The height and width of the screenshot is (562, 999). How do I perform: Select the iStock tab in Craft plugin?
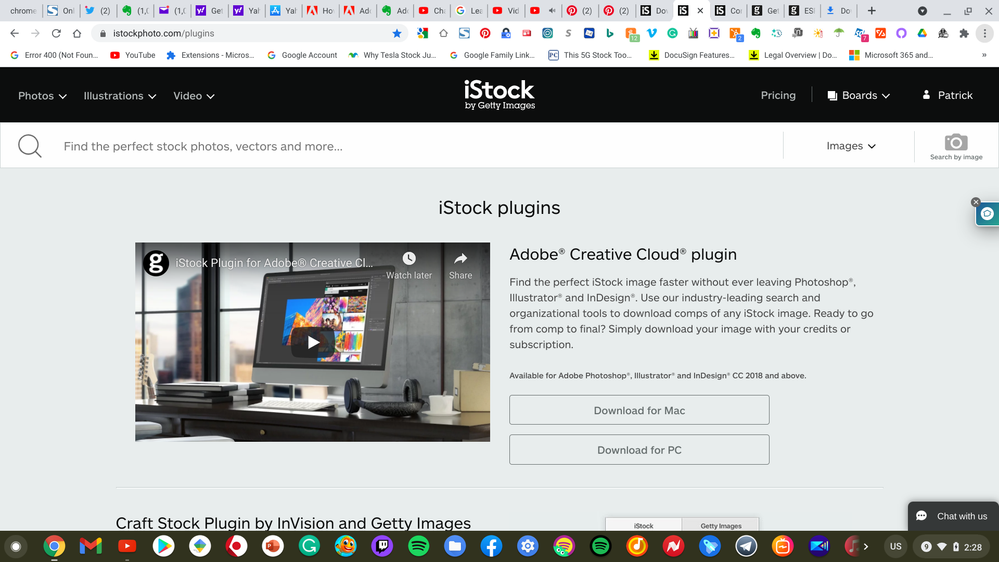[x=643, y=525]
